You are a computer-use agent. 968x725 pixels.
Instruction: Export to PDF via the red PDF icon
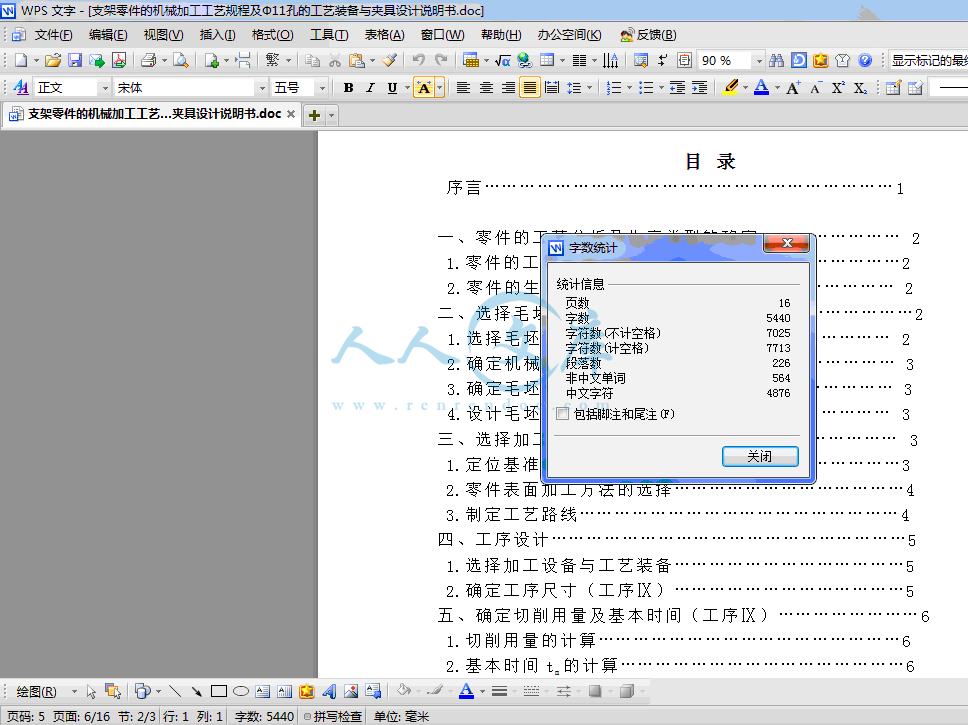coord(119,60)
